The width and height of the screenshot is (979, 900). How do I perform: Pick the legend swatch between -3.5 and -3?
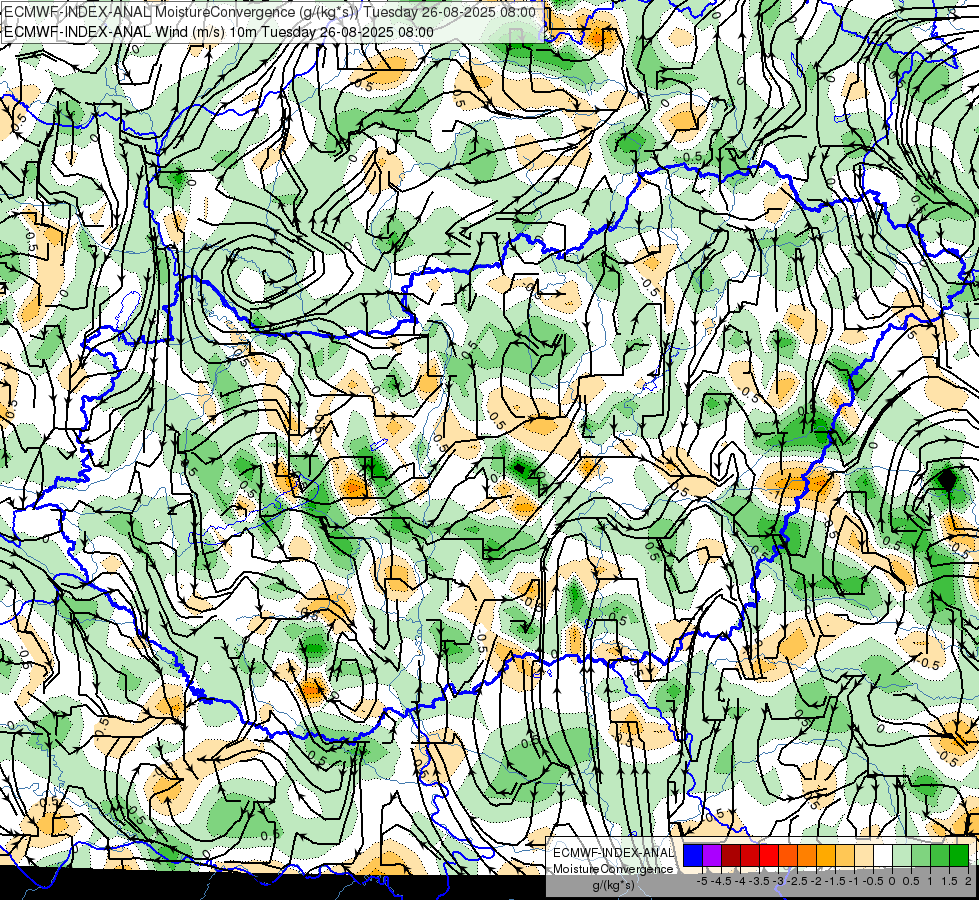769,855
